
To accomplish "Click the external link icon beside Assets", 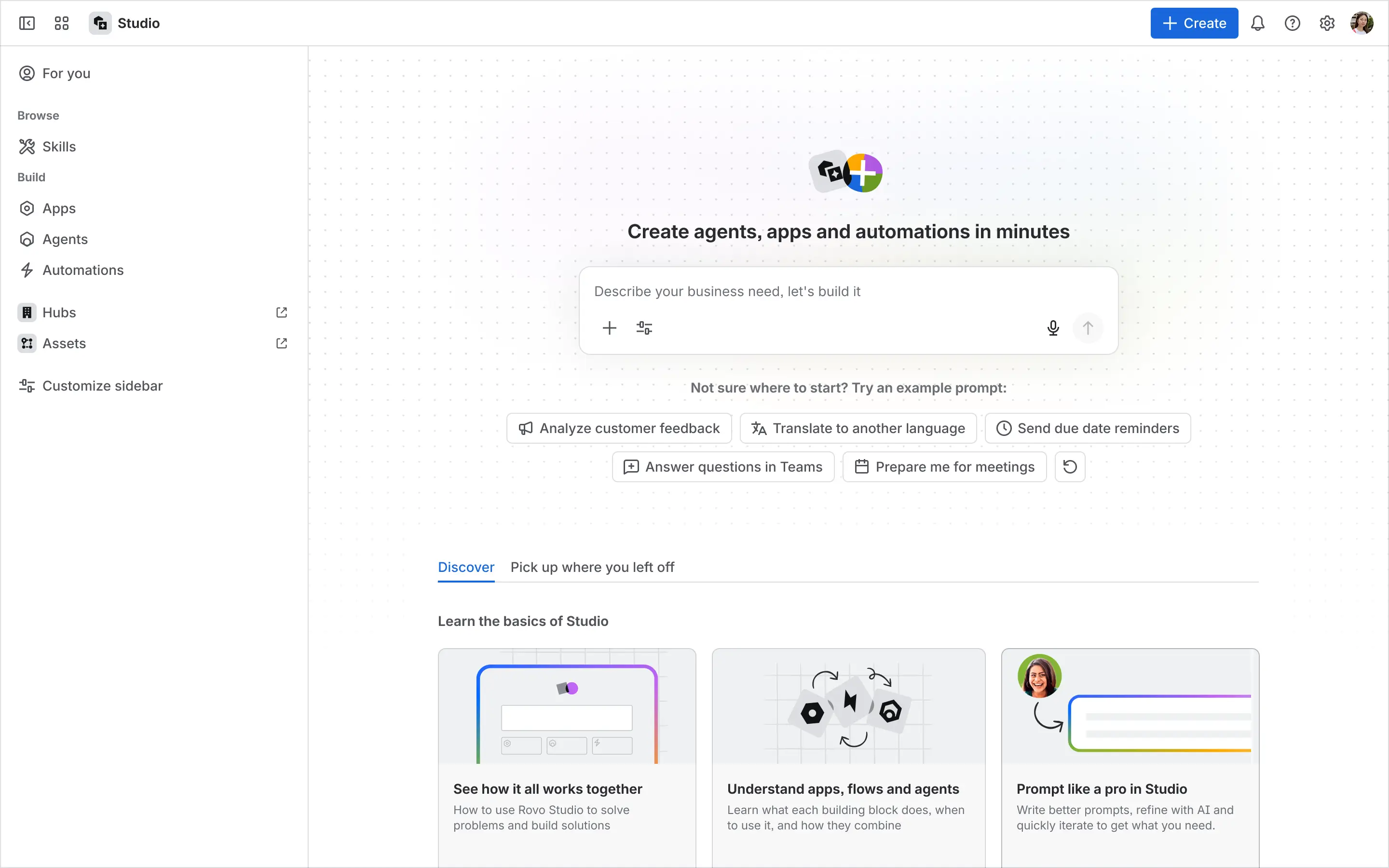I will [281, 343].
